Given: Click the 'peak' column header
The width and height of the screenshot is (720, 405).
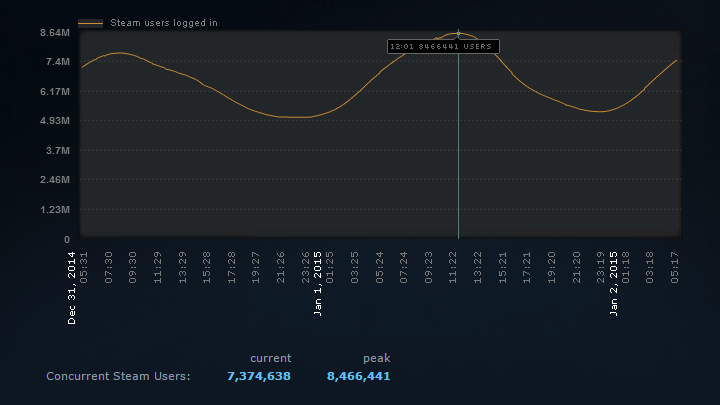Looking at the screenshot, I should point(377,358).
